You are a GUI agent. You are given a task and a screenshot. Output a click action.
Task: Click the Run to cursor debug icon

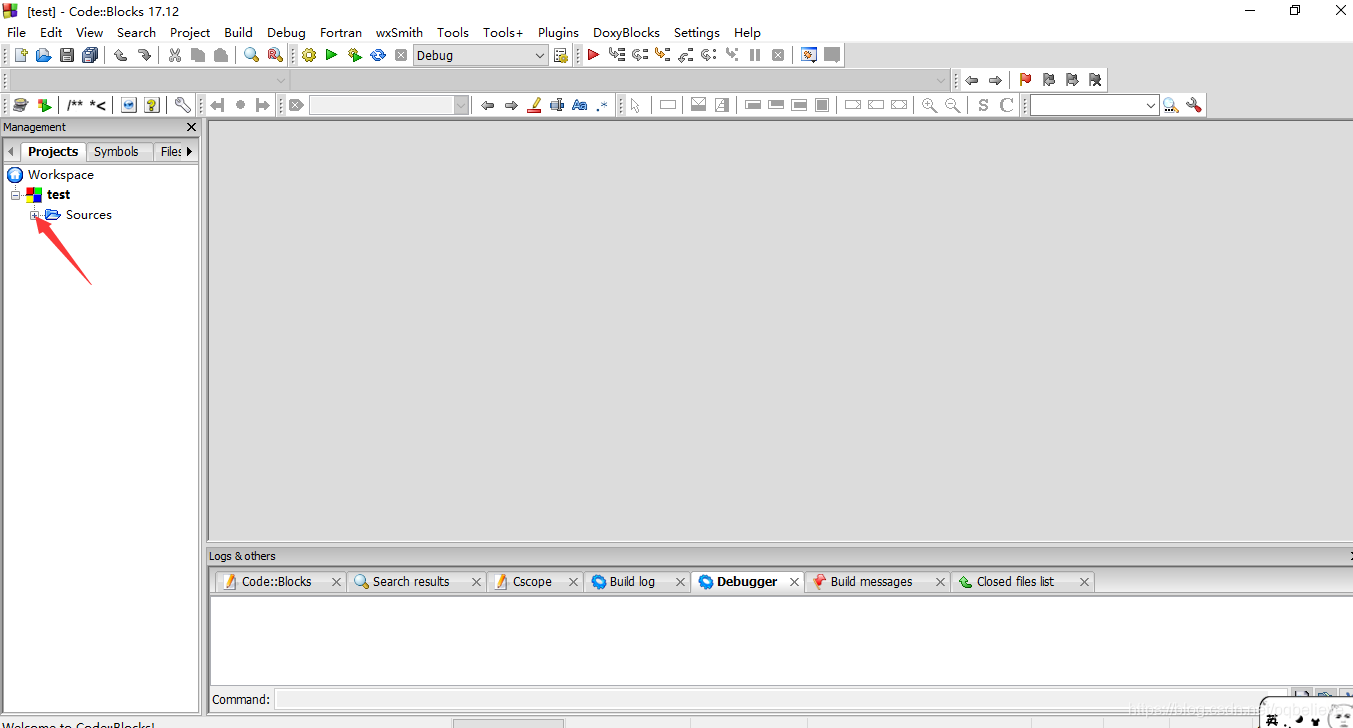click(616, 56)
